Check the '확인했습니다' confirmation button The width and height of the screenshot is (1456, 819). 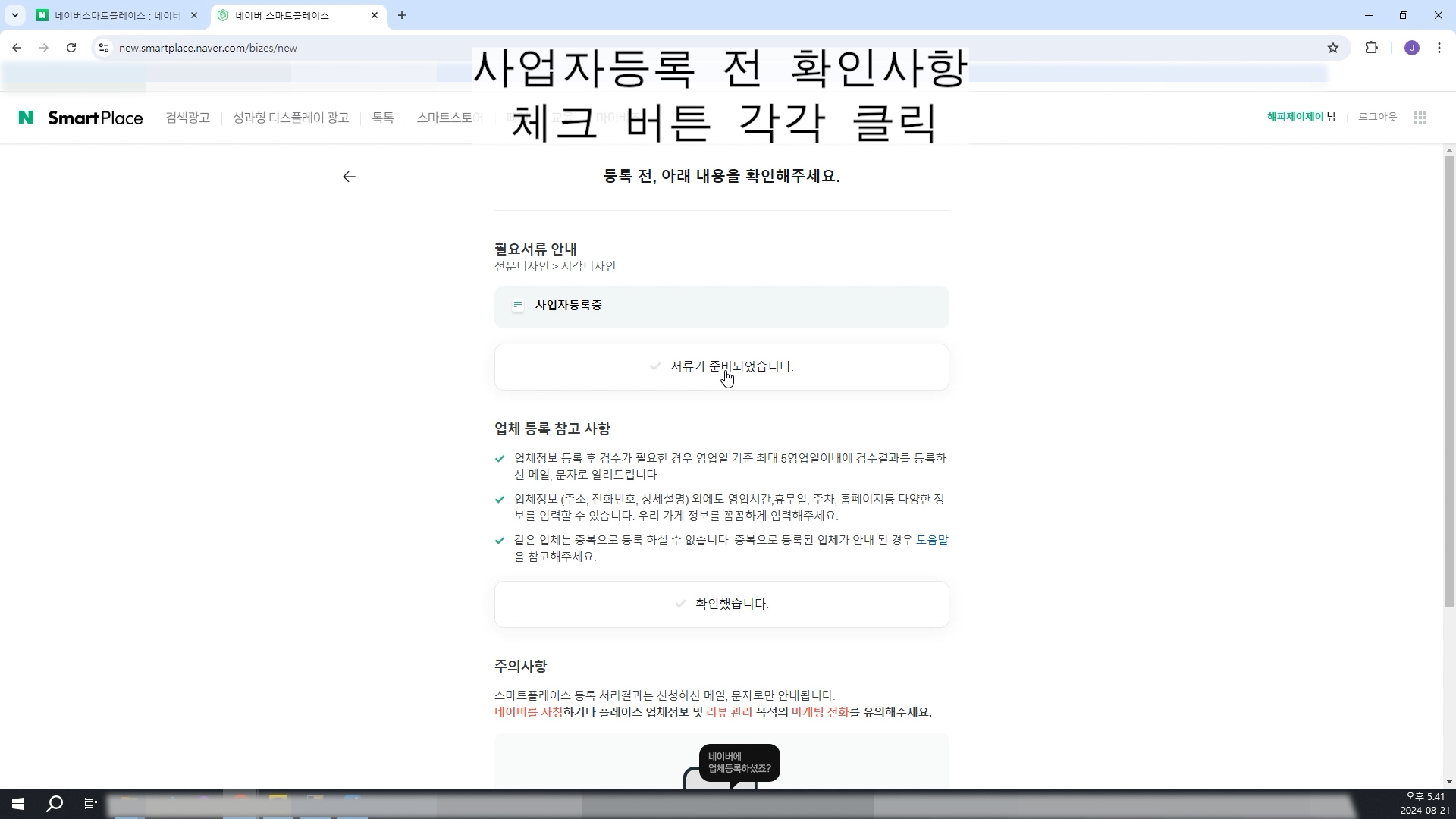(x=721, y=604)
